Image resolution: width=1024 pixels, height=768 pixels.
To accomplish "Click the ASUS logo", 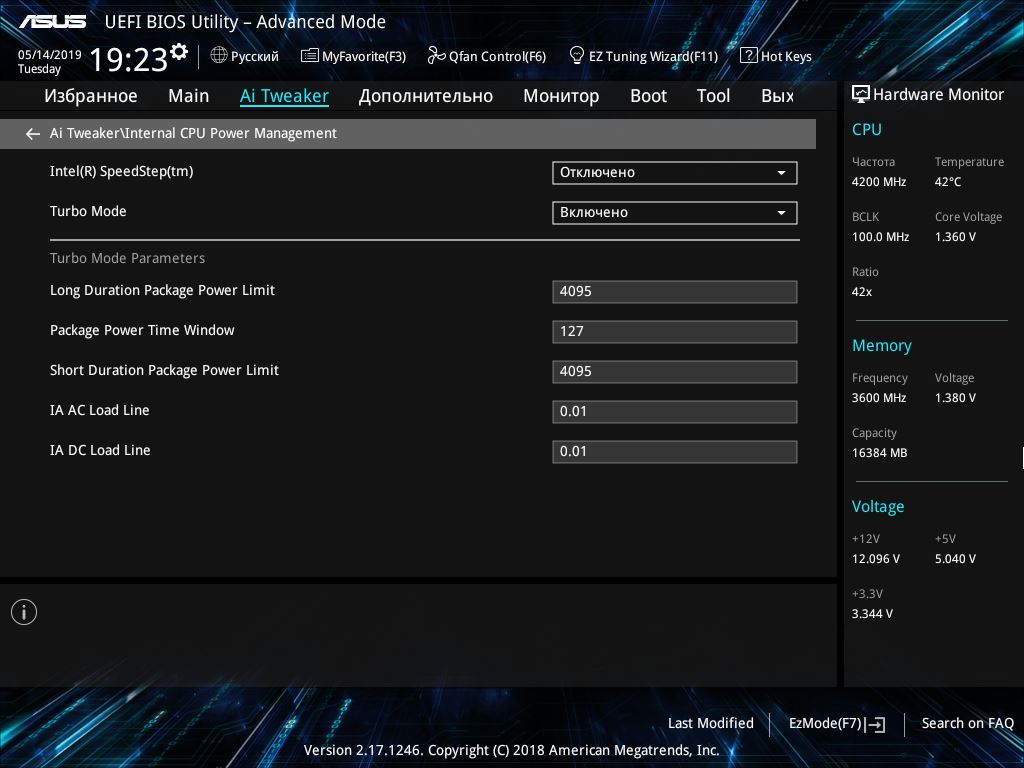I will tap(52, 22).
